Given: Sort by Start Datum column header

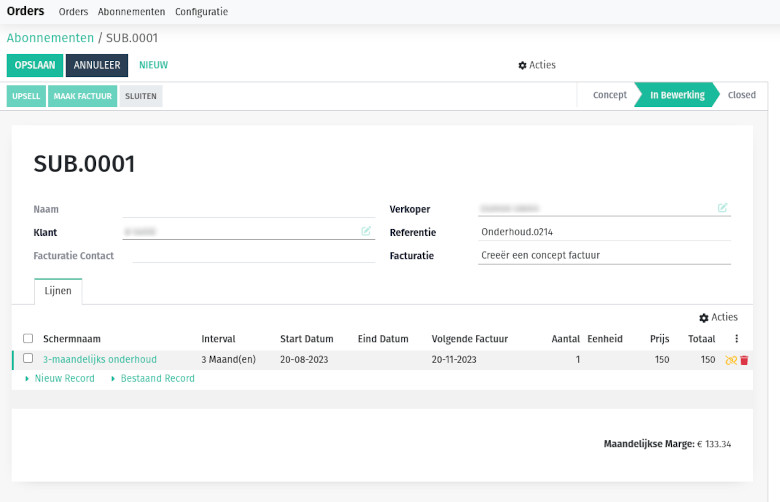Looking at the screenshot, I should point(306,339).
